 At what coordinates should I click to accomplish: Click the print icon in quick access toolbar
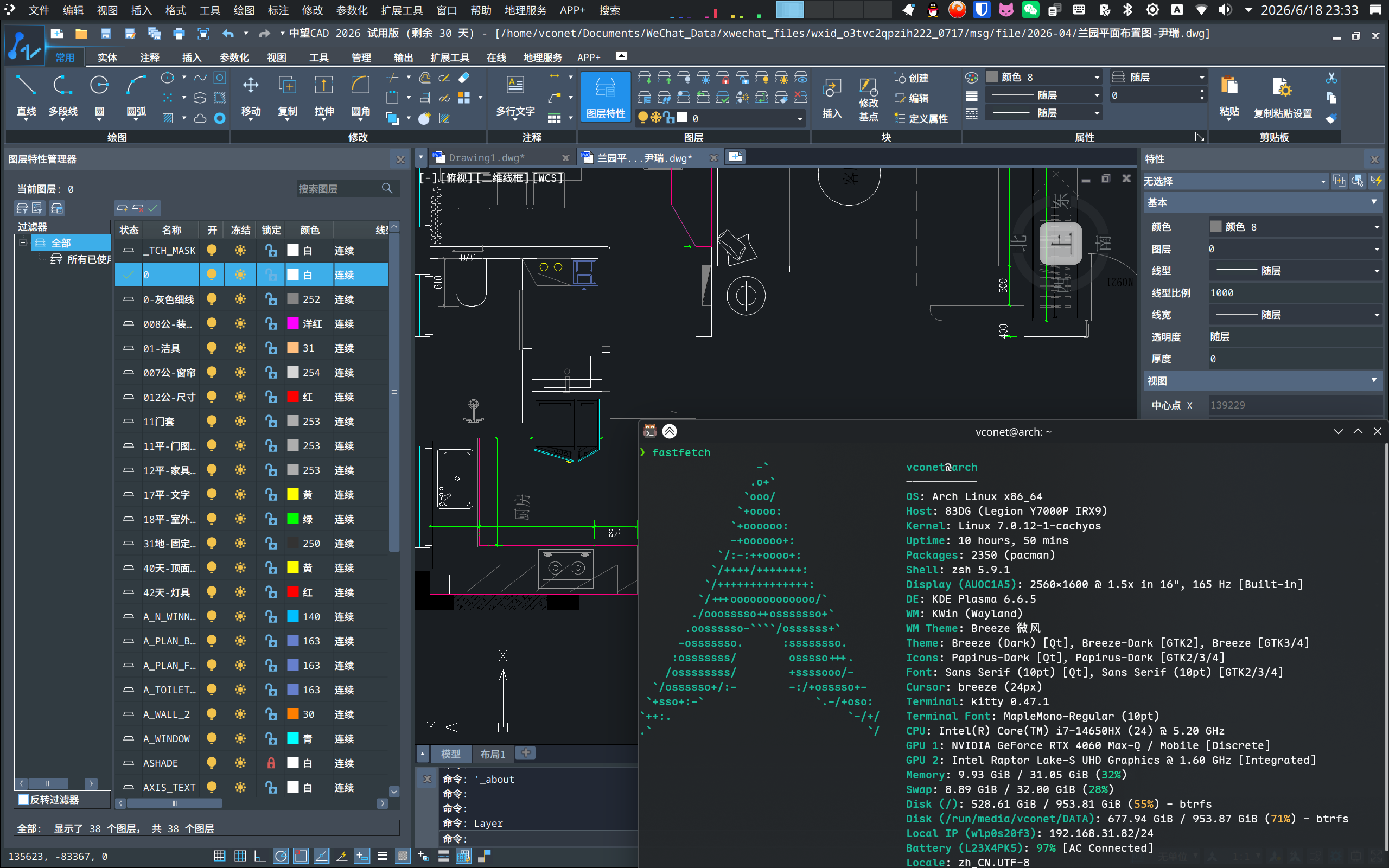point(179,34)
